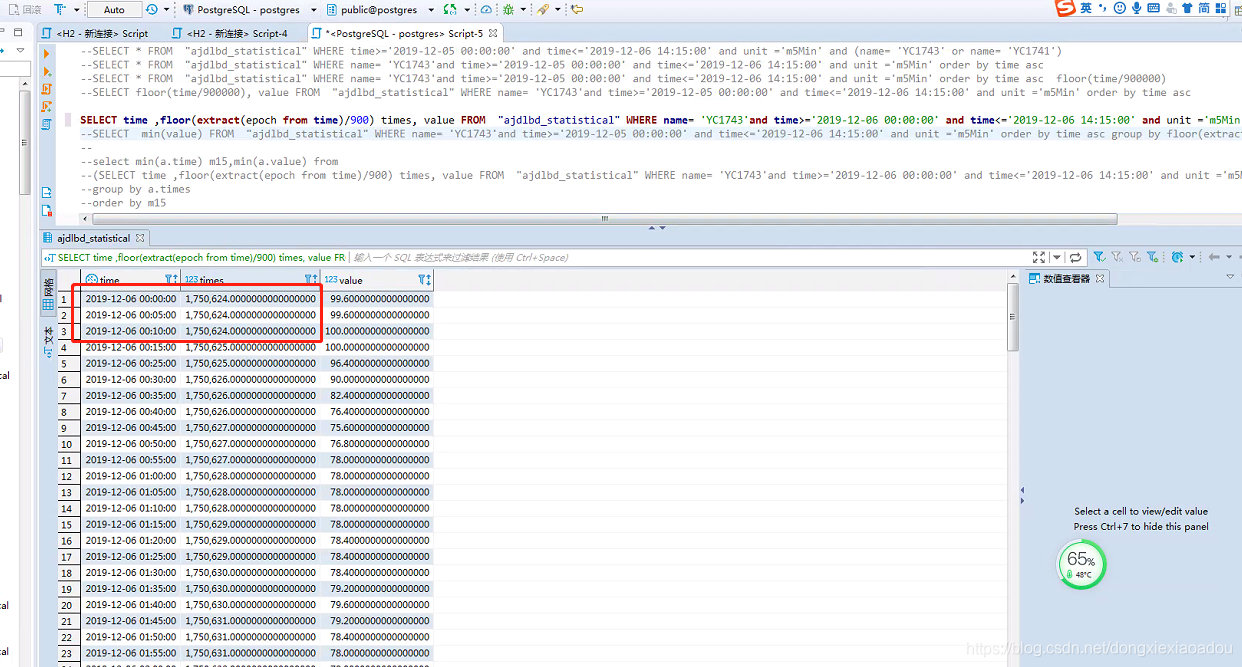Click the custom filters funnel plus icon
This screenshot has width=1242, height=667.
1153,257
